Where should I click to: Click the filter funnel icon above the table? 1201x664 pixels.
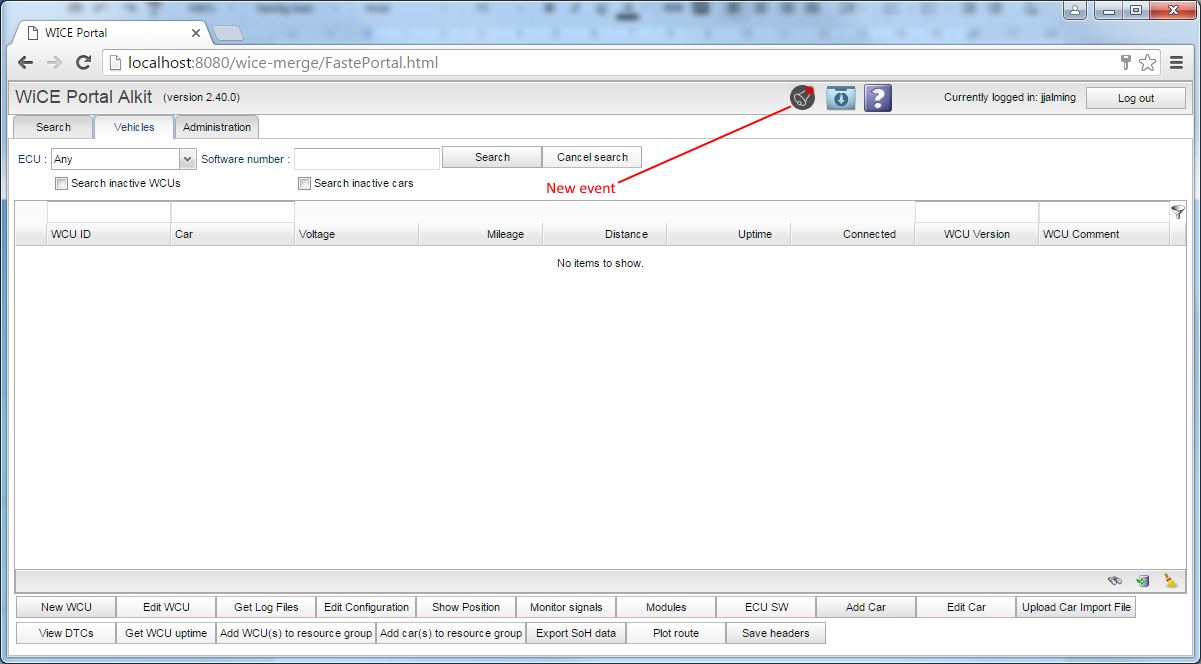[x=1177, y=212]
